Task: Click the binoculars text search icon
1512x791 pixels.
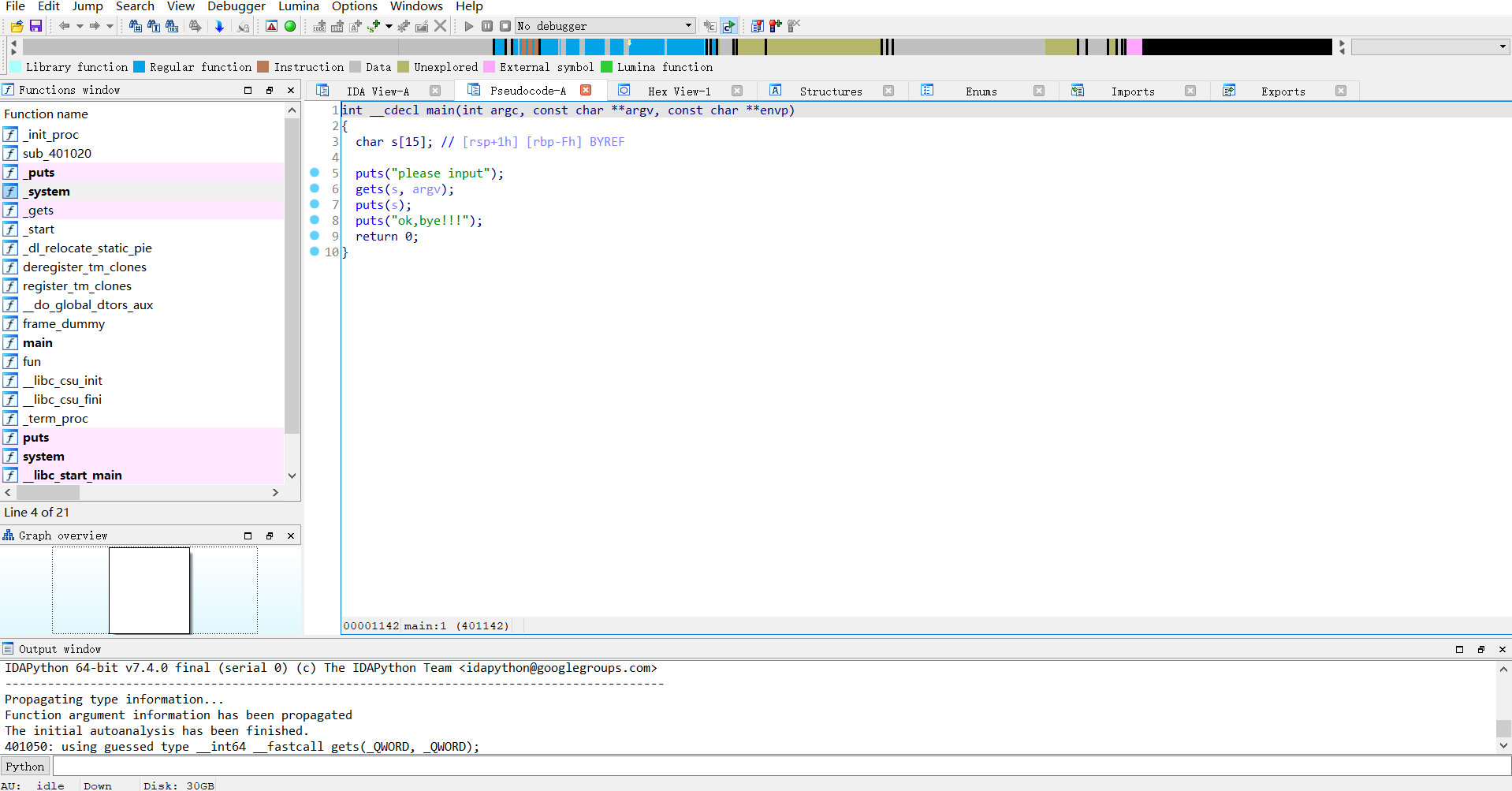Action: [x=154, y=26]
